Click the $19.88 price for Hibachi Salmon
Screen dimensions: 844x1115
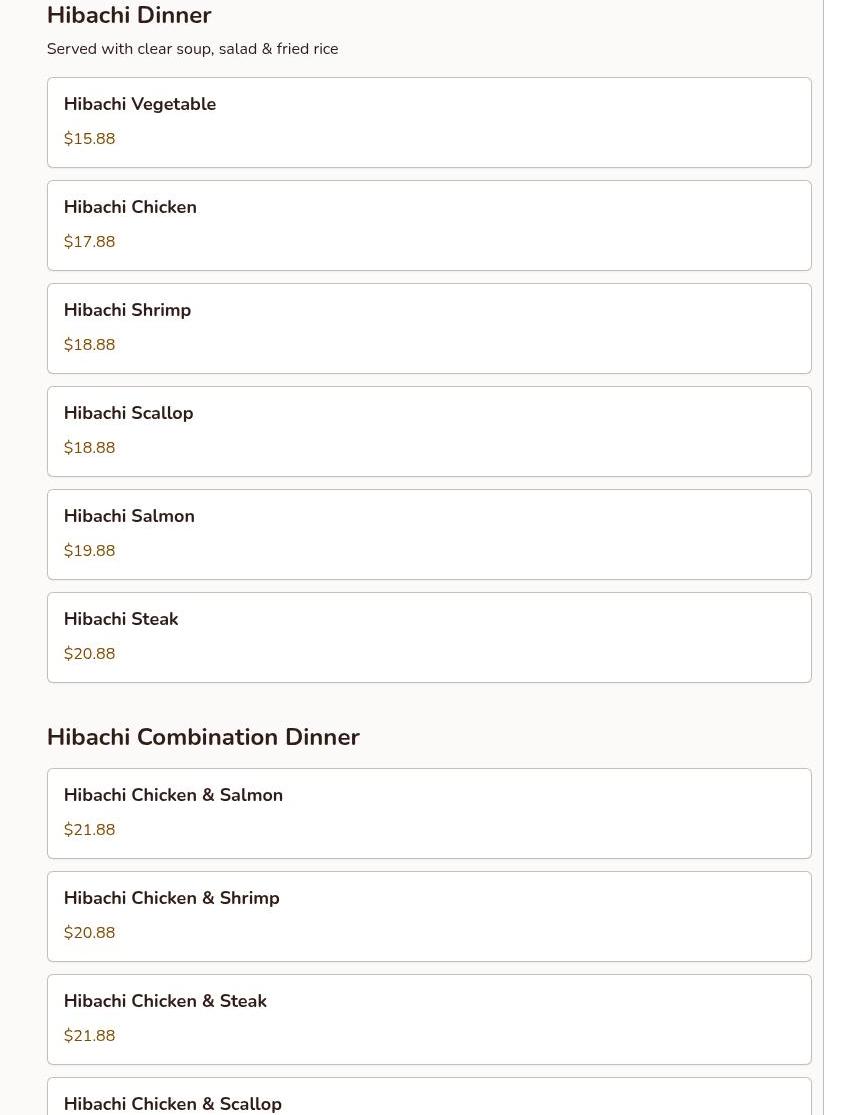point(90,551)
